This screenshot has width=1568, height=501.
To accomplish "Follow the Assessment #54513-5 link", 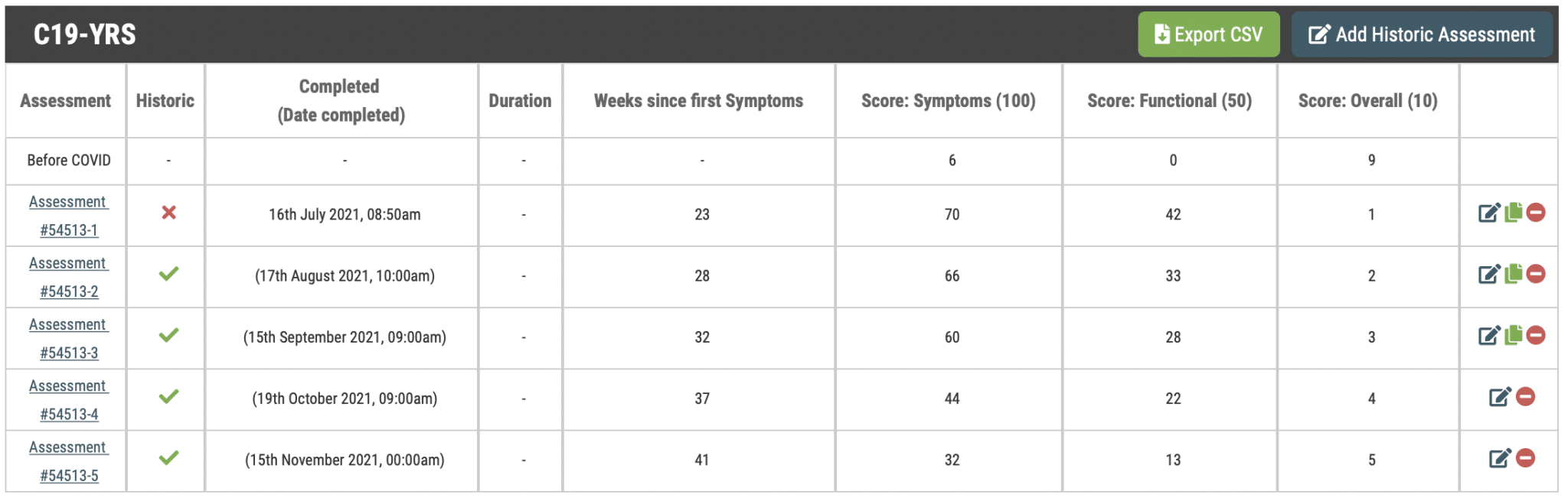I will pos(68,460).
